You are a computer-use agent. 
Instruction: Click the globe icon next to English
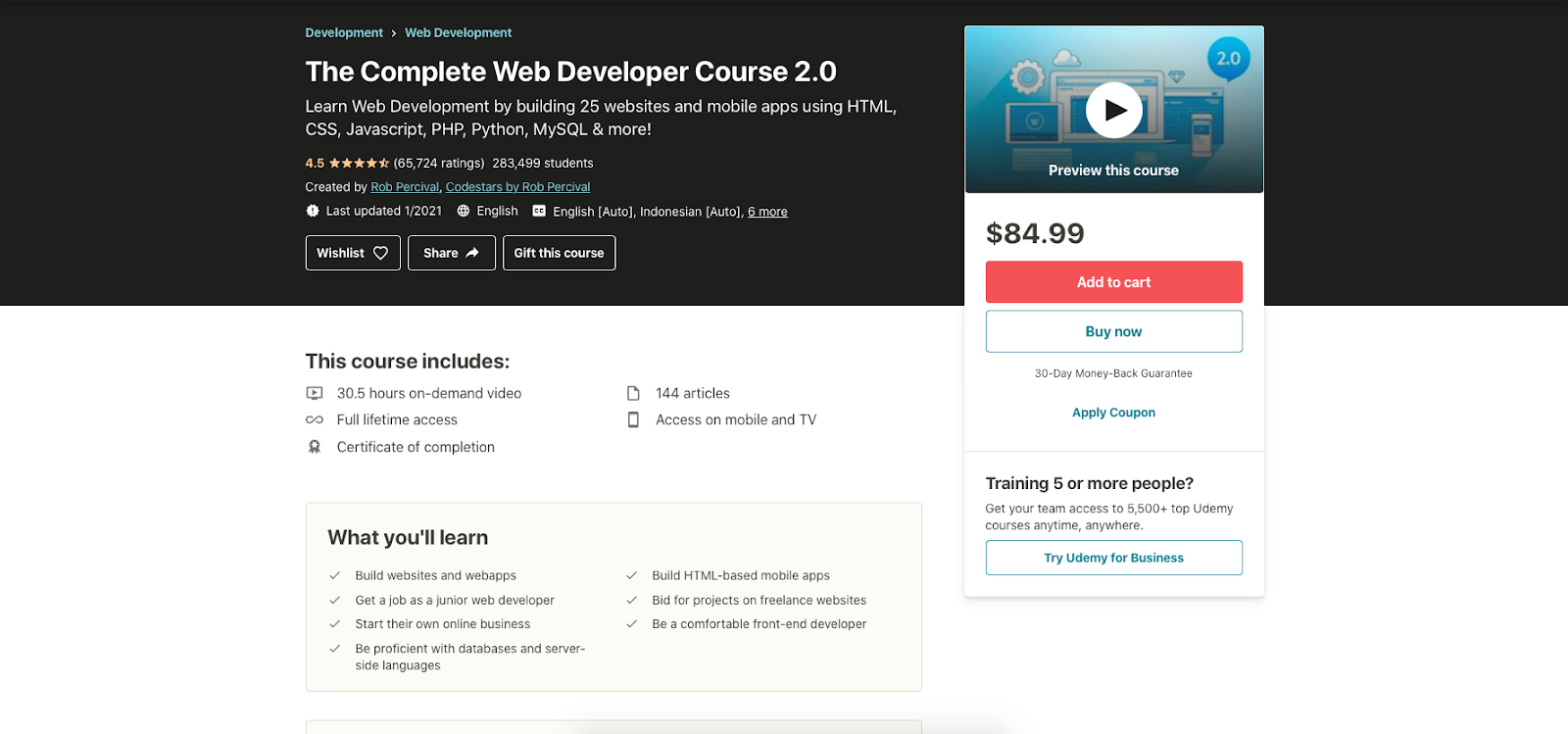pyautogui.click(x=464, y=211)
